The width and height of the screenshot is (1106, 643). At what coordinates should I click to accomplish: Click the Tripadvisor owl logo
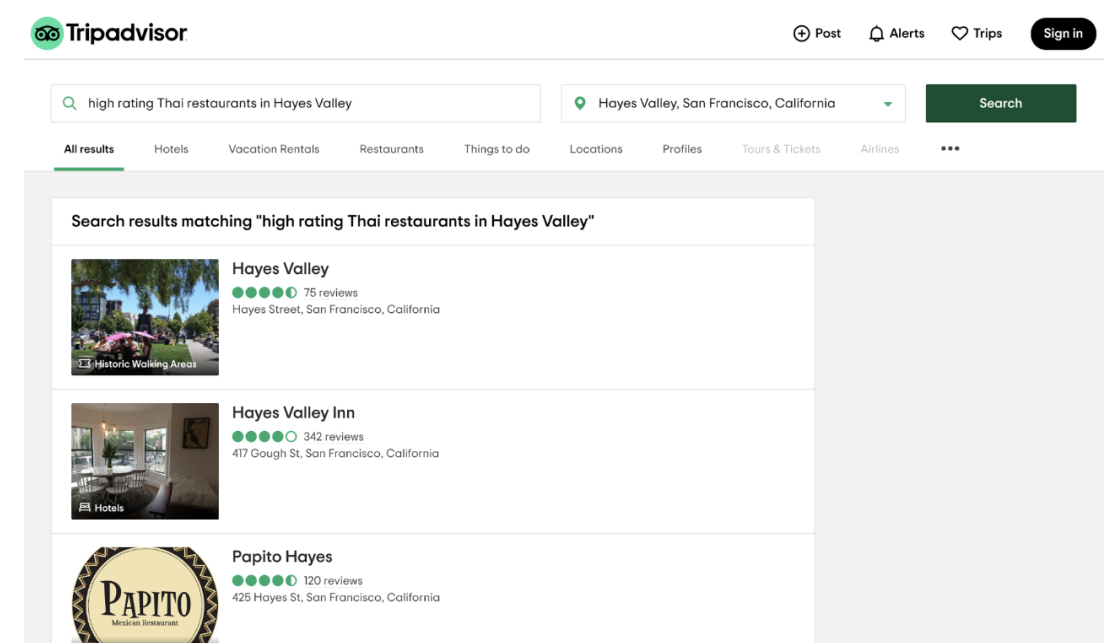click(46, 34)
